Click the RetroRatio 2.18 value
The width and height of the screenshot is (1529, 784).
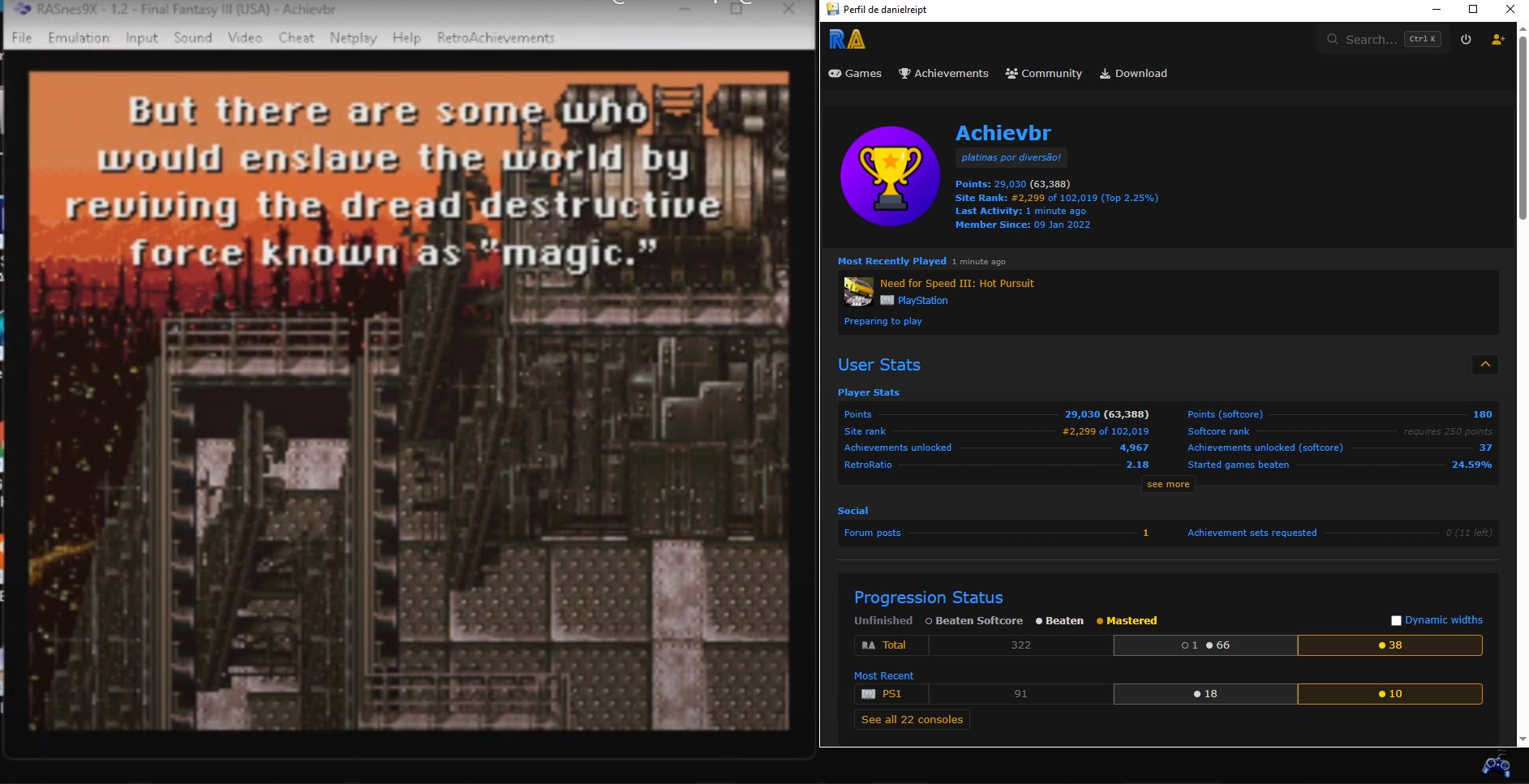click(1137, 465)
